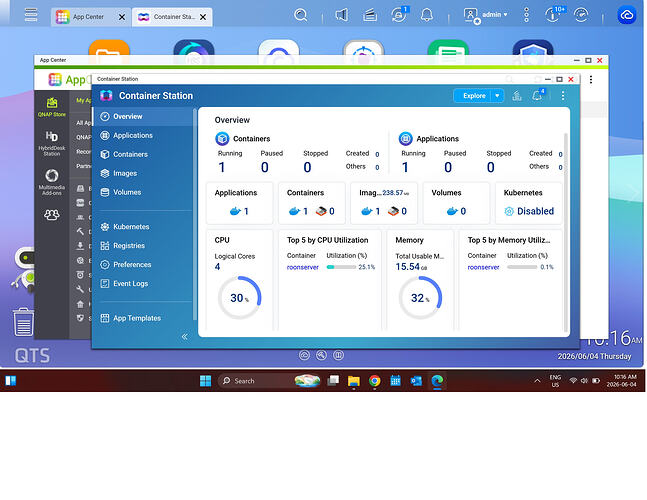647x500 pixels.
Task: Click the QNAP Store sidebar icon
Action: point(52,107)
